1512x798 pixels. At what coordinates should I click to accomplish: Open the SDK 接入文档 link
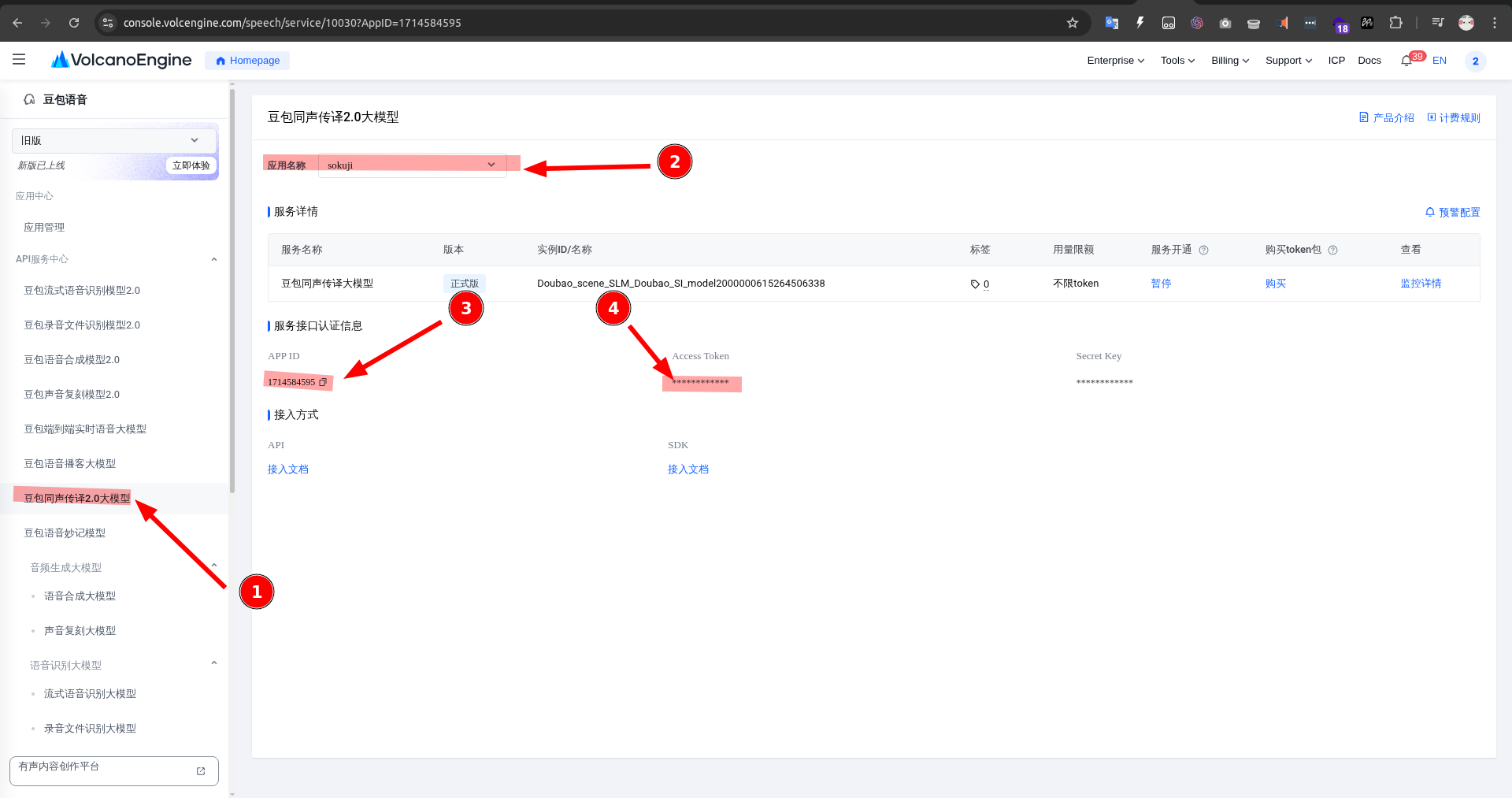click(x=688, y=470)
